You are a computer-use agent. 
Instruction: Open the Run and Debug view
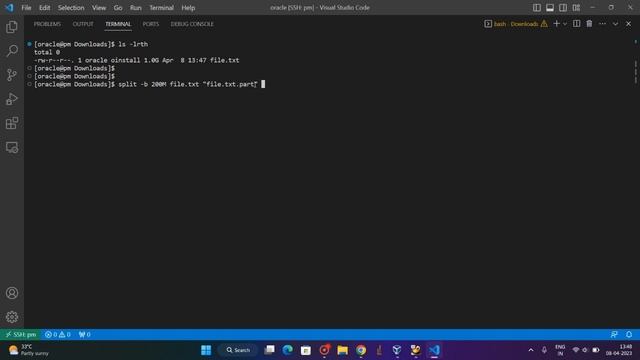tap(12, 99)
